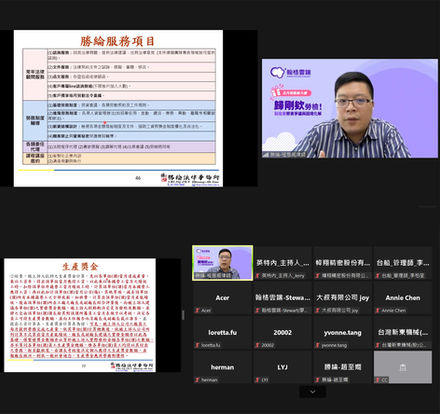Click the muted mic icon on herman's tile
The height and width of the screenshot is (414, 440).
[197, 380]
